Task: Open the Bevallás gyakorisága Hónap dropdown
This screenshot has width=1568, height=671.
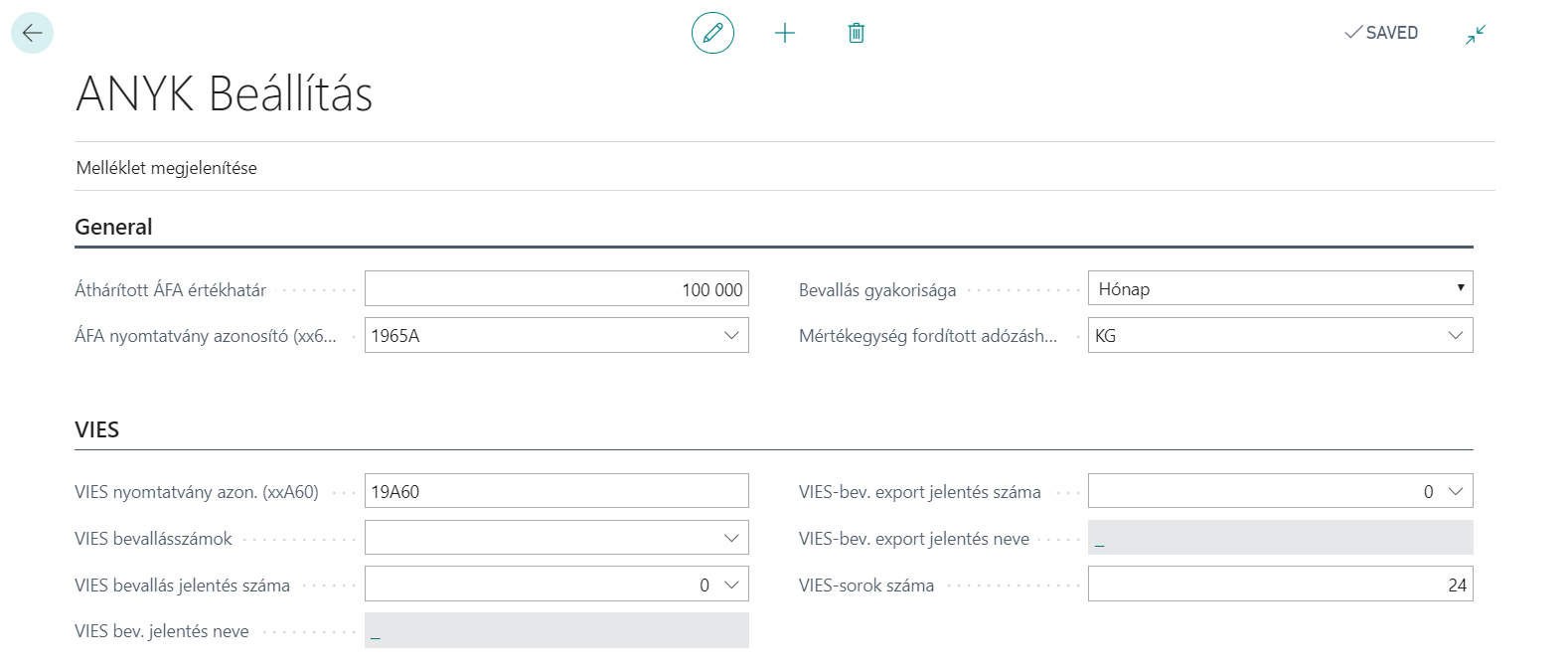Action: click(x=1280, y=288)
